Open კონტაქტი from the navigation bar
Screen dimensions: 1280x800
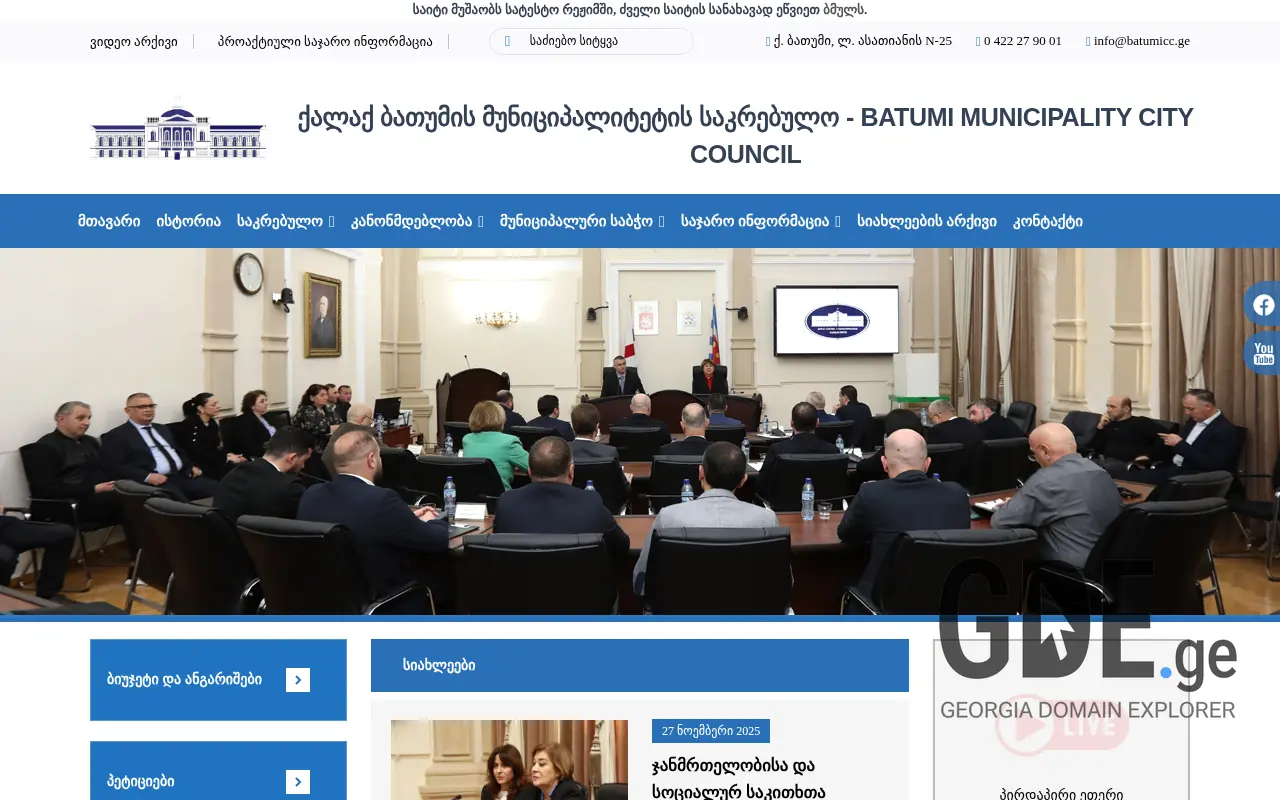1047,221
